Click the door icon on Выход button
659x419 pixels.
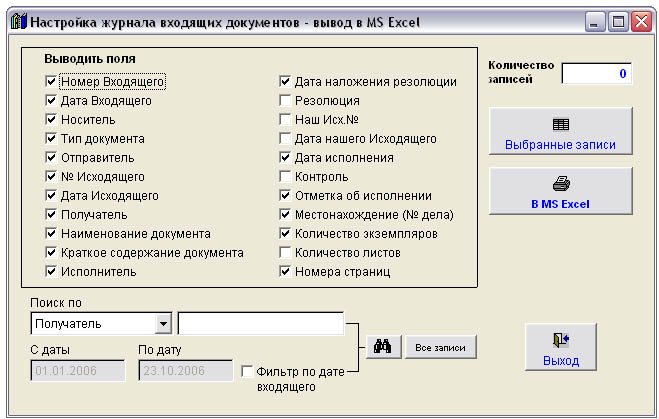tap(561, 340)
